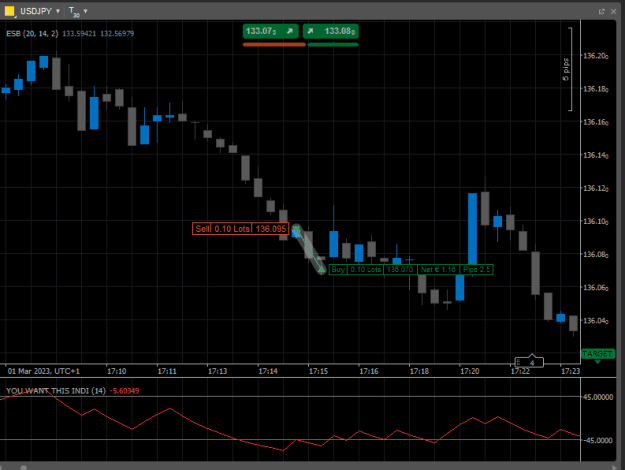
Task: Detach the chart with the pop-out icon
Action: (x=601, y=12)
